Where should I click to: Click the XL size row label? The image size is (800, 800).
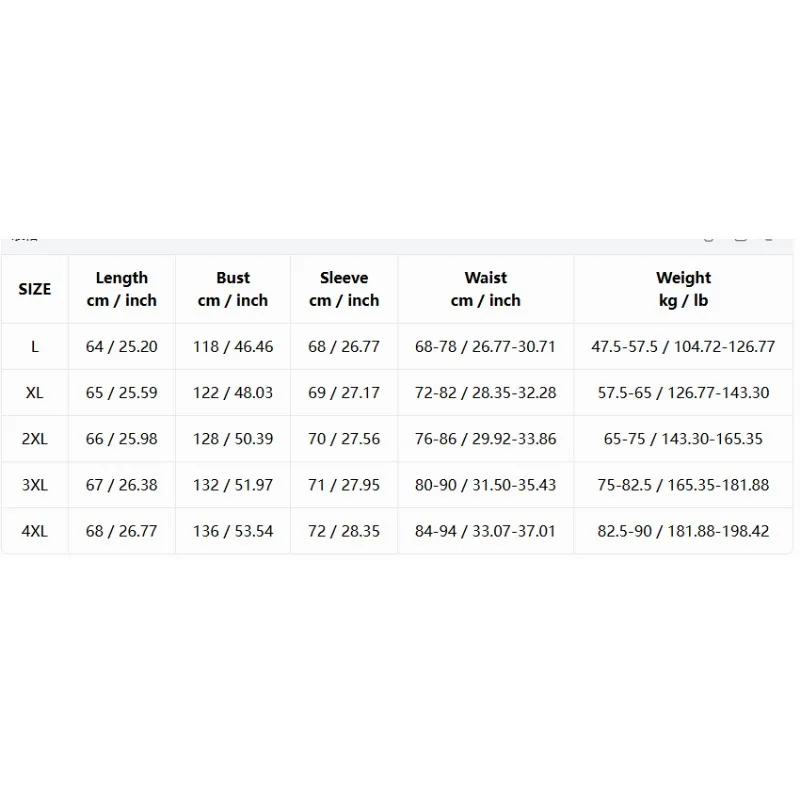[x=35, y=393]
